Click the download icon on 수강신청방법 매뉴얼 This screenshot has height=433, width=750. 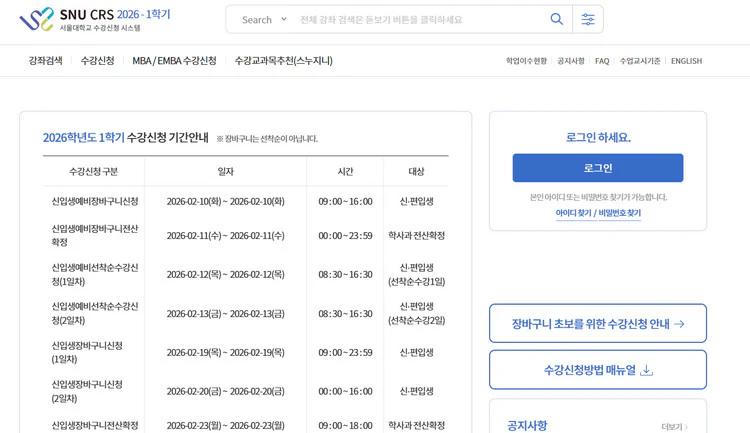click(x=647, y=370)
